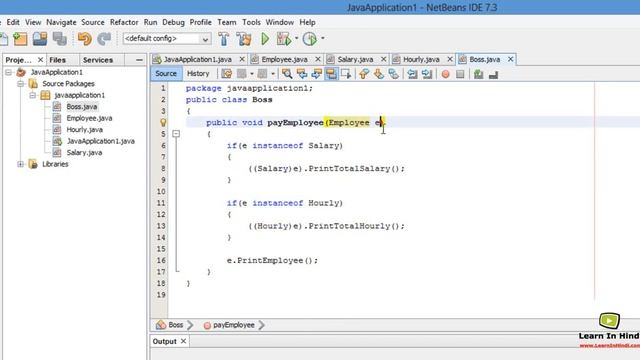Image resolution: width=640 pixels, height=360 pixels.
Task: Click the Comment editor icon
Action: pos(478,74)
